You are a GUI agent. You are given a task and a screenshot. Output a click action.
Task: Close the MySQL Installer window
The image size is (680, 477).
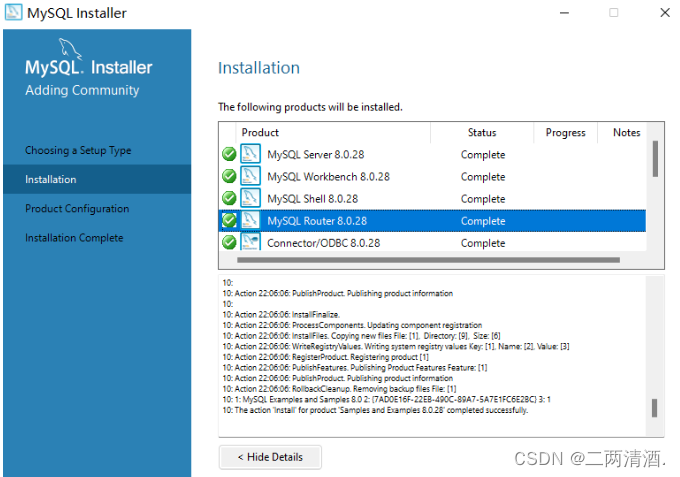[665, 13]
